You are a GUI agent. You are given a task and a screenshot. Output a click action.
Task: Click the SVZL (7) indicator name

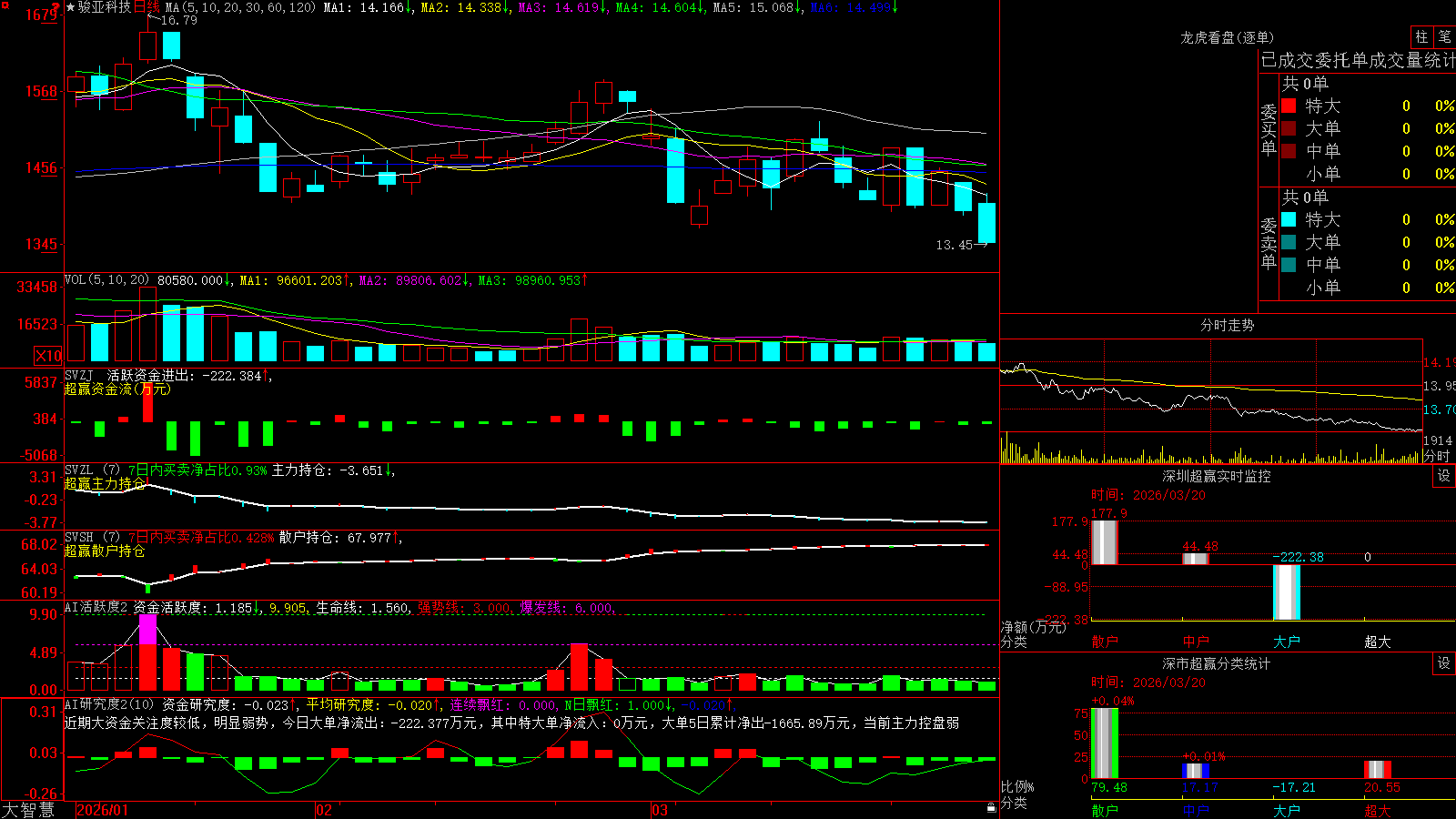pyautogui.click(x=93, y=470)
